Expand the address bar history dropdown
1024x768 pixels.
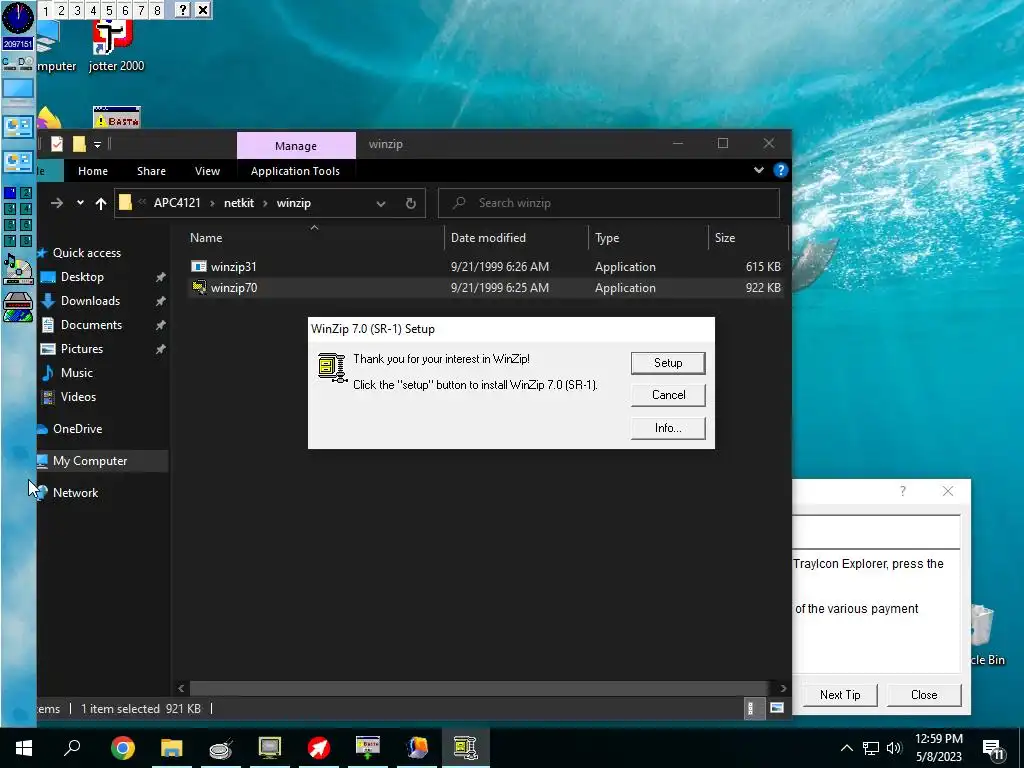pos(381,204)
